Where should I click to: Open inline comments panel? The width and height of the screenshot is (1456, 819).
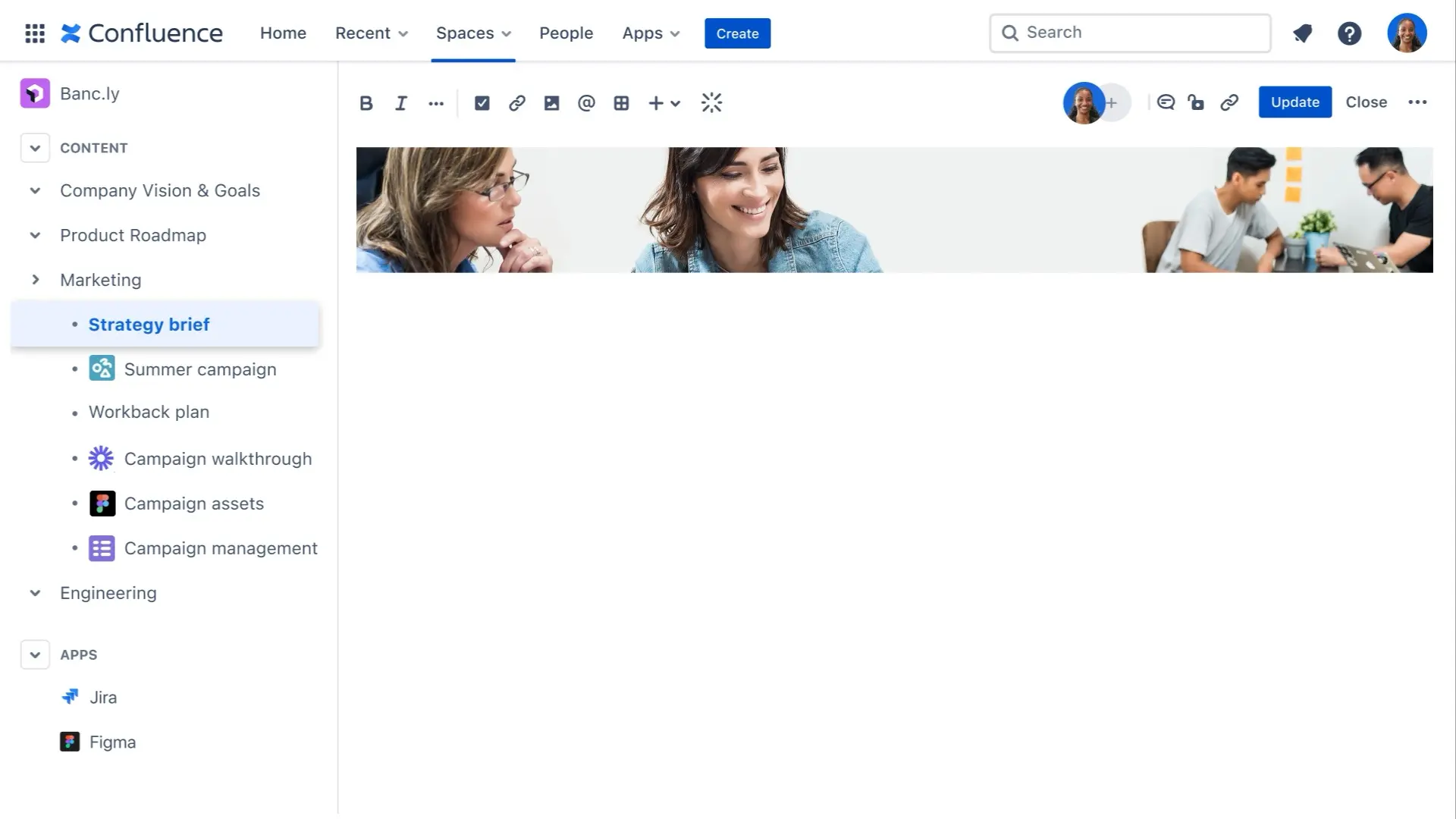[x=1166, y=102]
